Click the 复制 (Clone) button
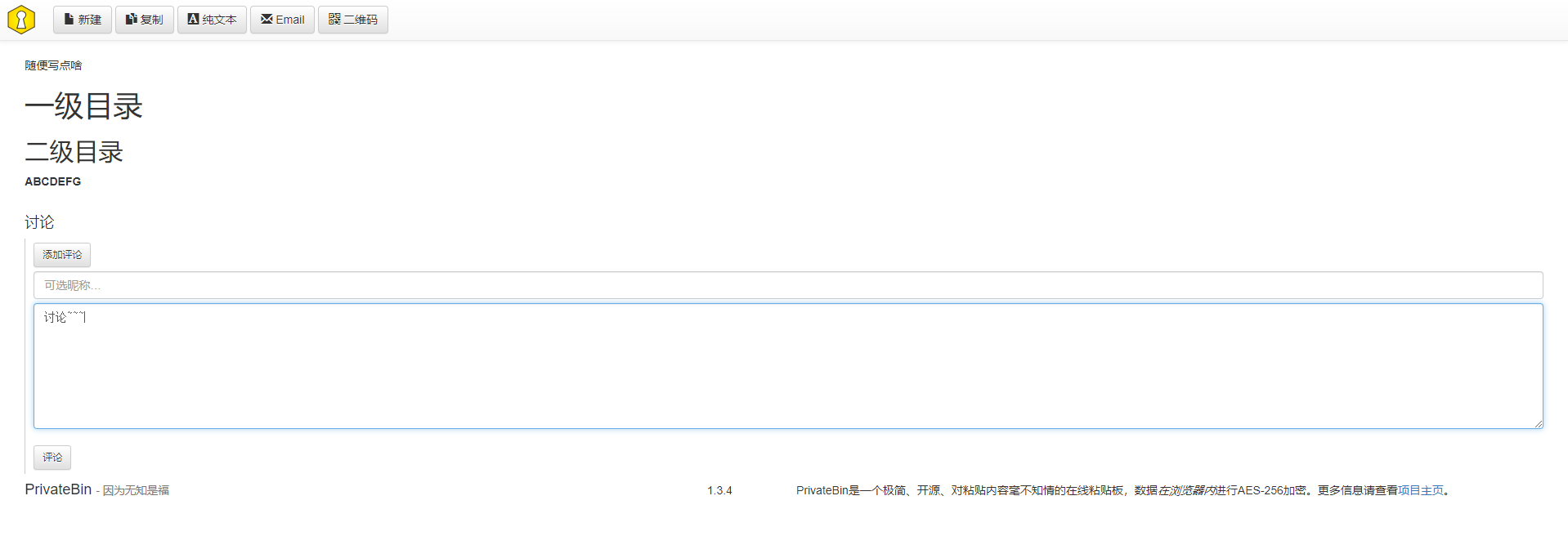Screen dimensions: 1568x536 coord(145,20)
